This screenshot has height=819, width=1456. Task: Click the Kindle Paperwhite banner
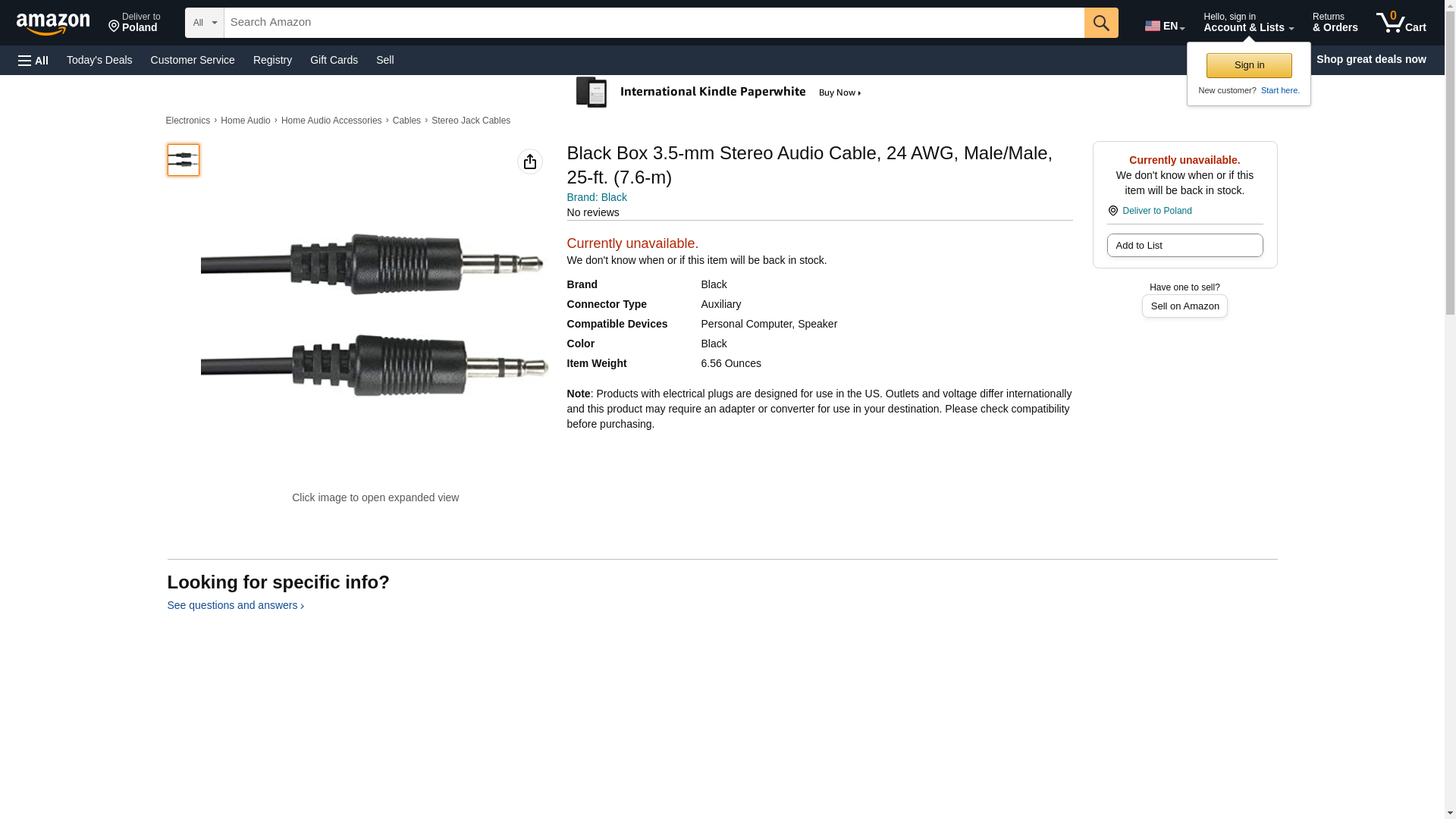pos(719,93)
